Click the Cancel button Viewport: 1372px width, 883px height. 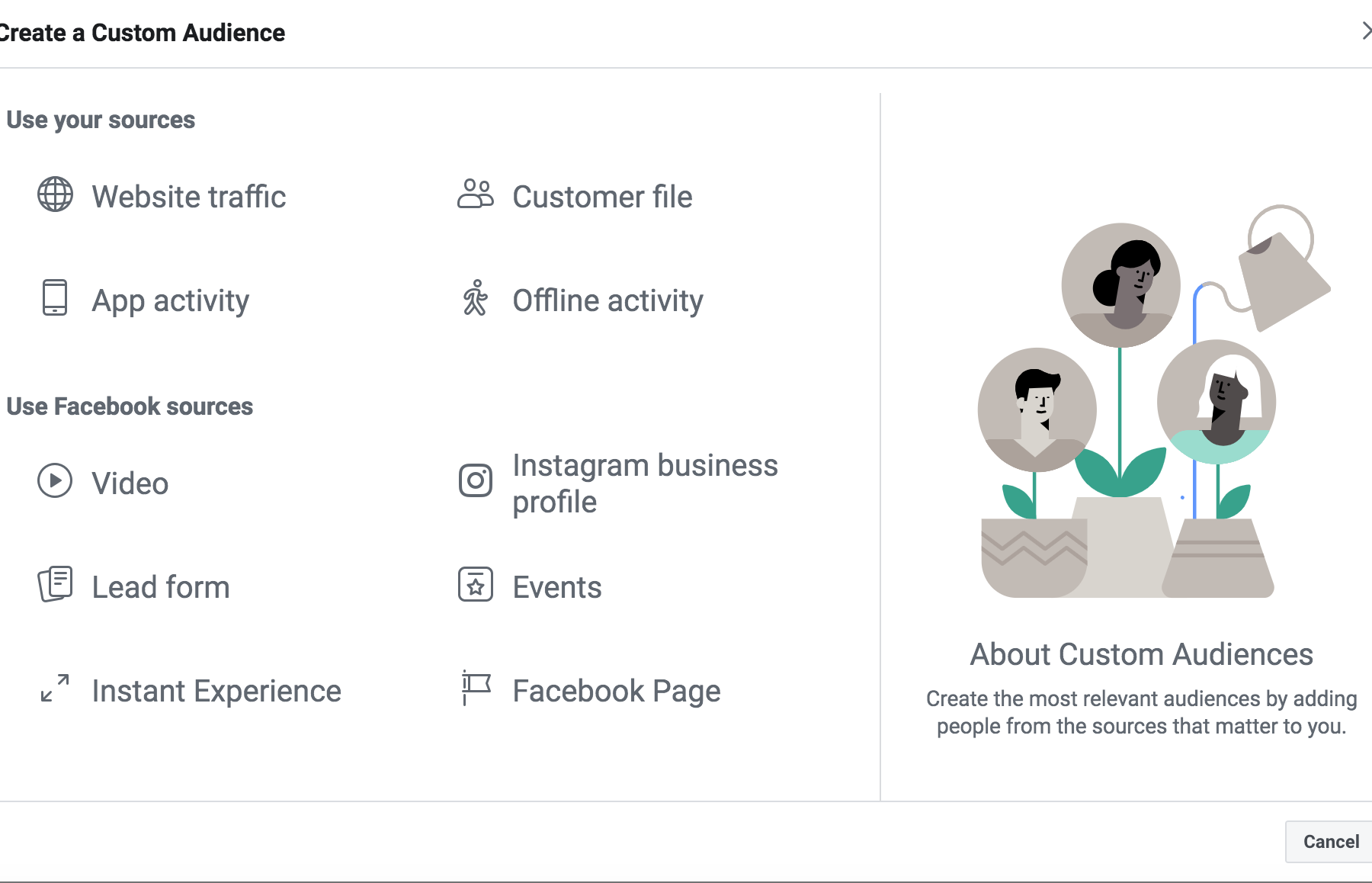1330,841
